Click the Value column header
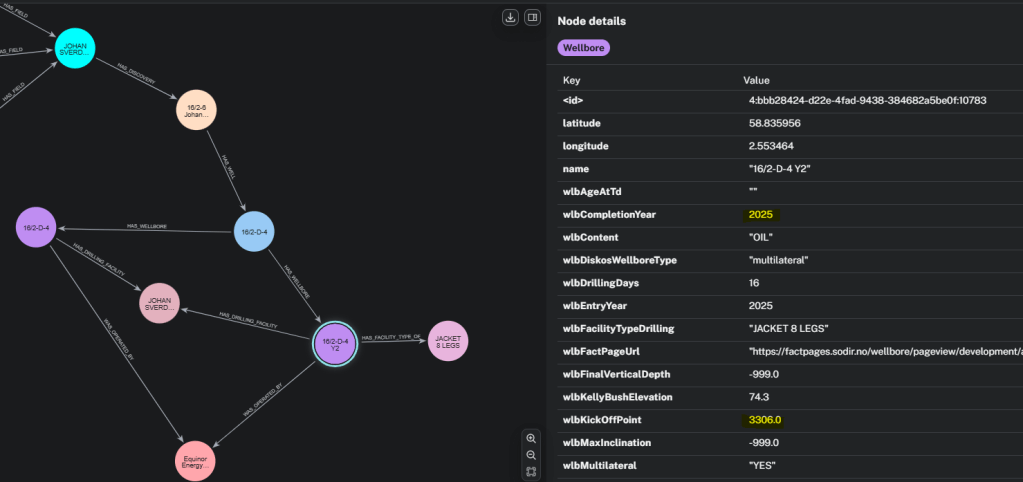1023x482 pixels. click(x=756, y=79)
